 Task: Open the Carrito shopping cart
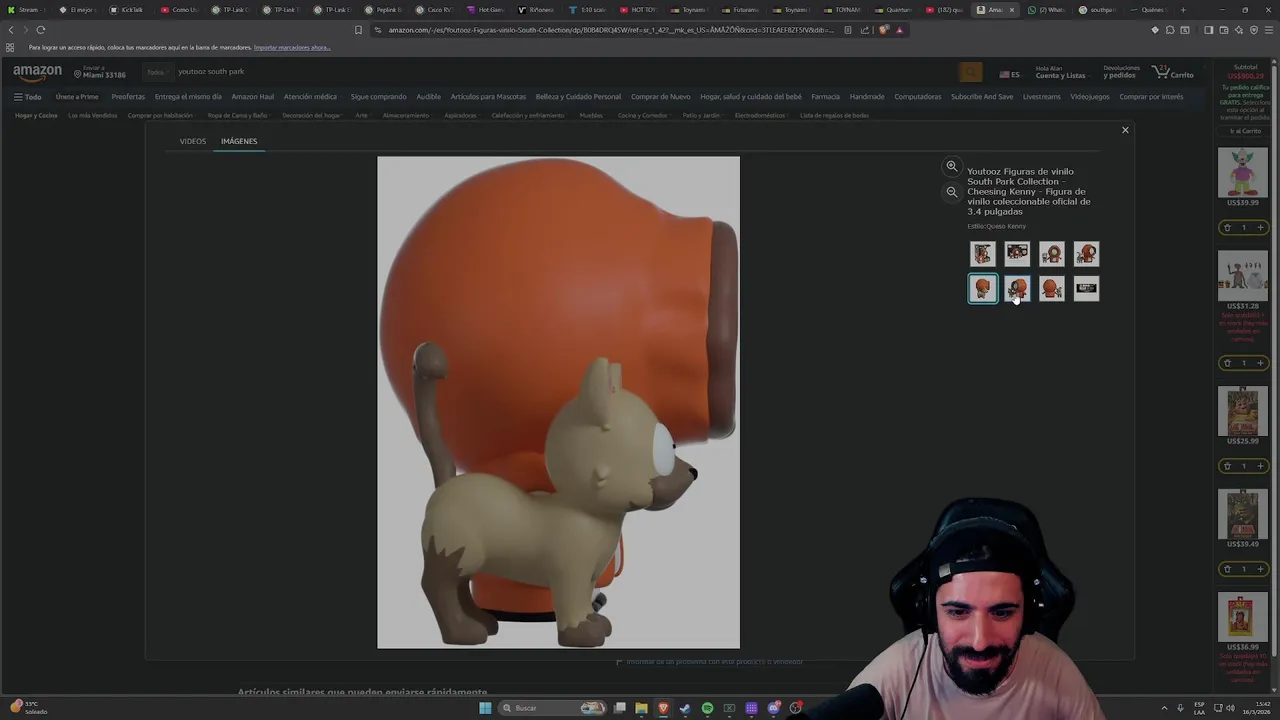coord(1173,73)
